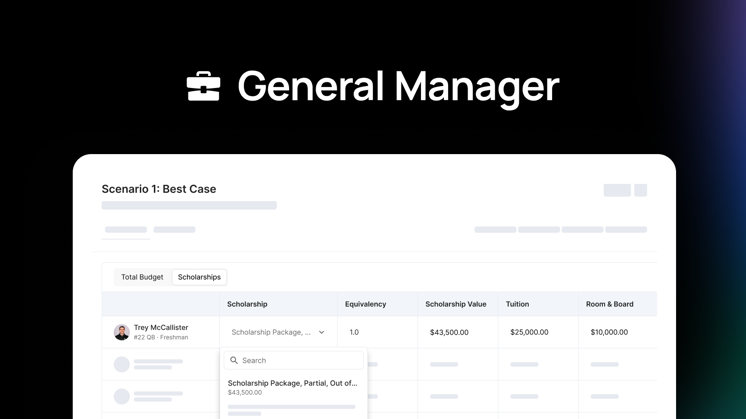Click the Scholarship Value column header
Image resolution: width=746 pixels, height=419 pixels.
(x=456, y=304)
